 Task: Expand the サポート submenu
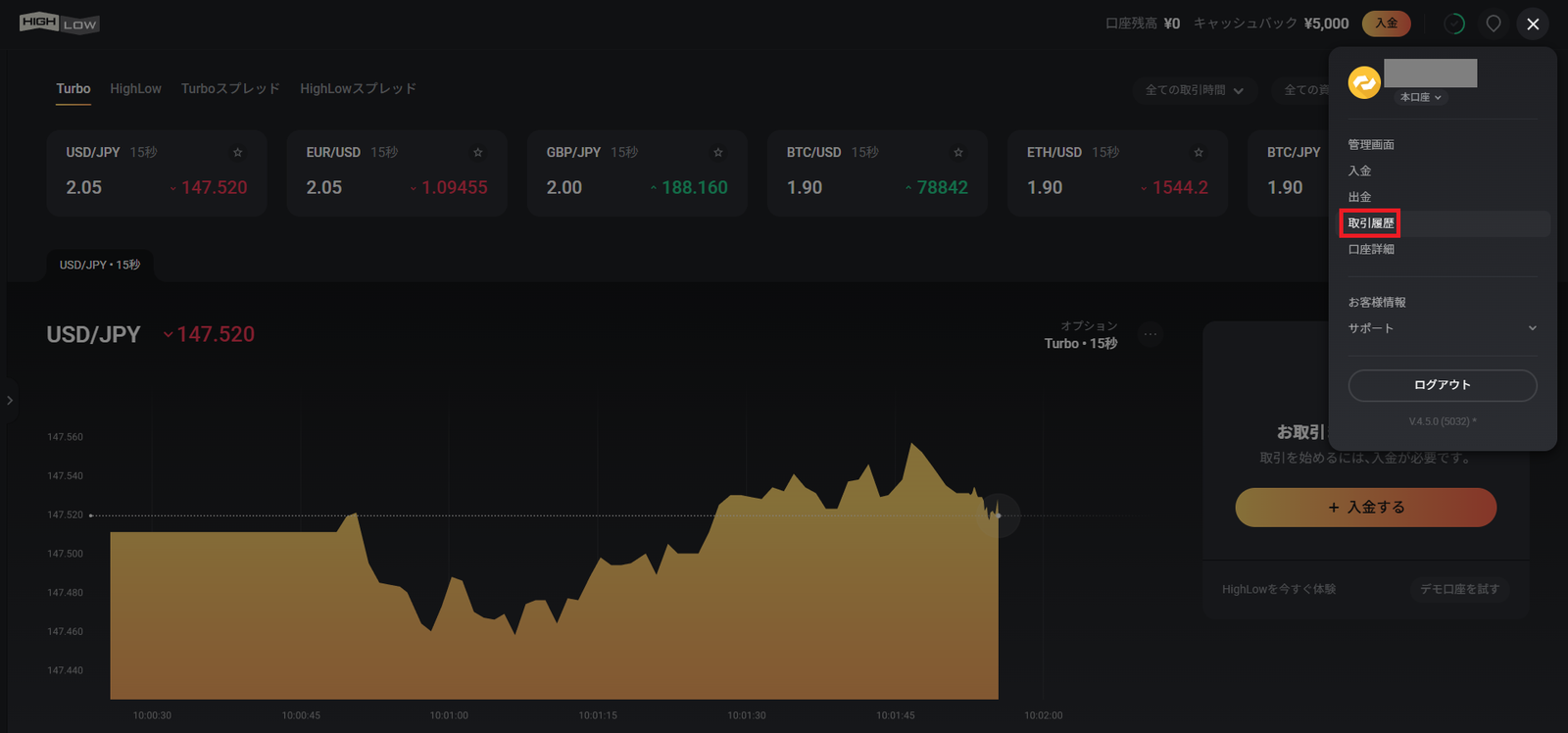click(1443, 328)
